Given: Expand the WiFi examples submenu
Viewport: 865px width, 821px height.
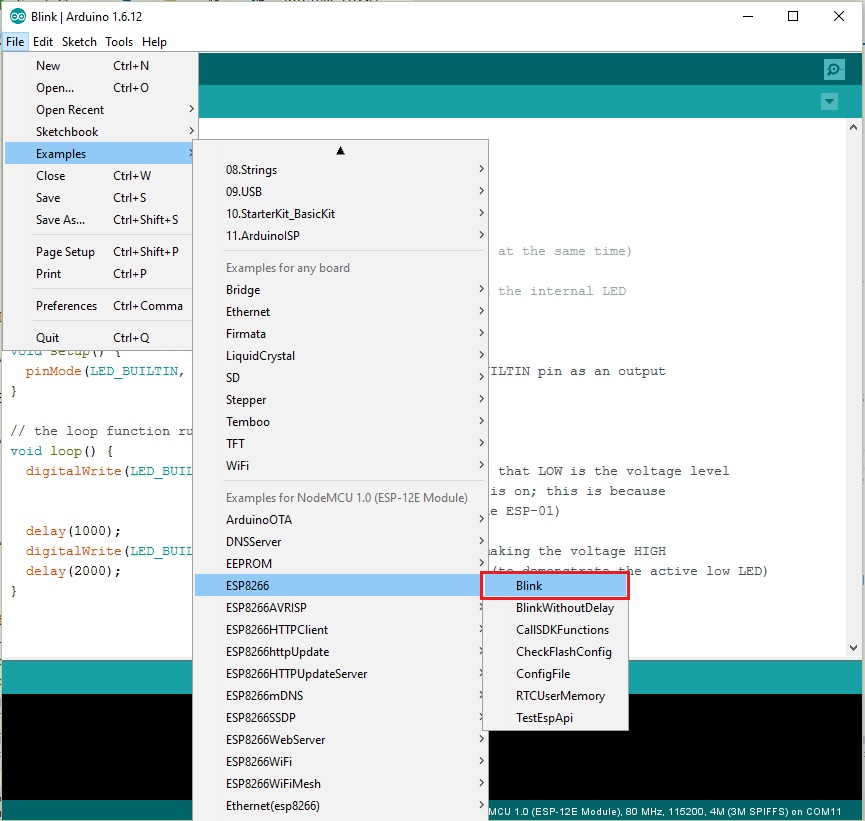Looking at the screenshot, I should [341, 466].
